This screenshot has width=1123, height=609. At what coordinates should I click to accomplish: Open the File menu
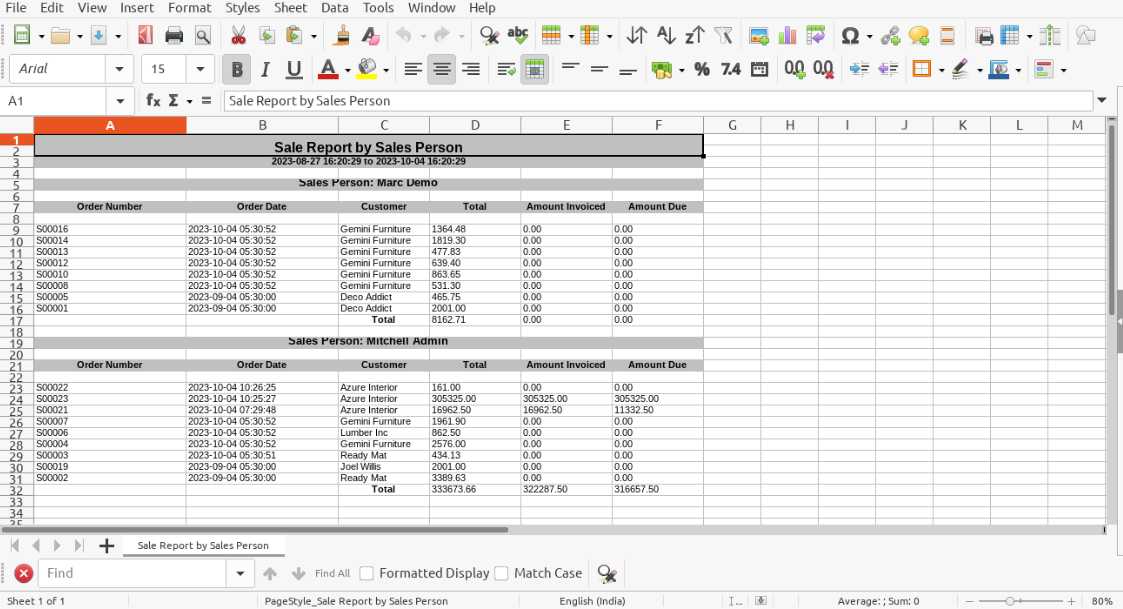pyautogui.click(x=16, y=8)
